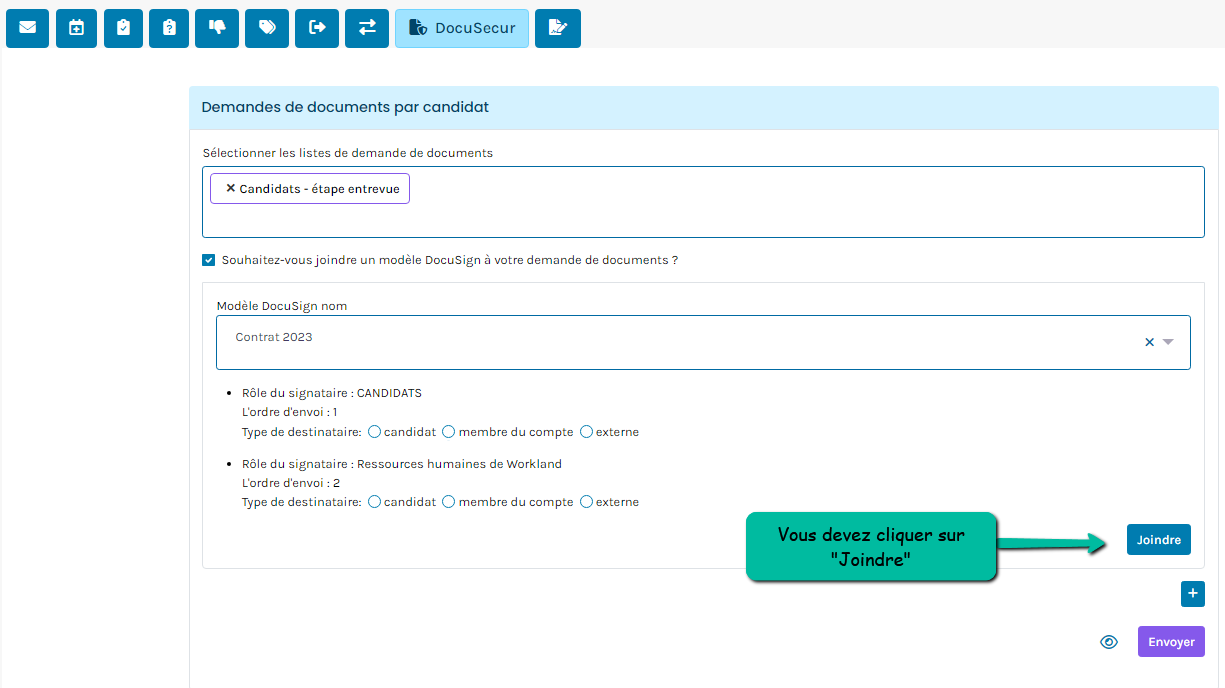The height and width of the screenshot is (688, 1225).
Task: Select 'externe' for Ressources humaines de Workland
Action: click(x=586, y=502)
